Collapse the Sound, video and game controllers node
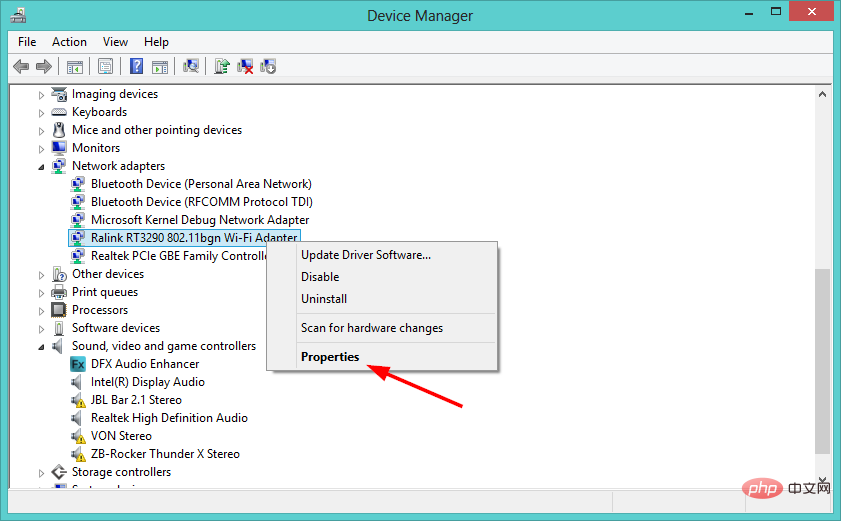841x521 pixels. (41, 348)
